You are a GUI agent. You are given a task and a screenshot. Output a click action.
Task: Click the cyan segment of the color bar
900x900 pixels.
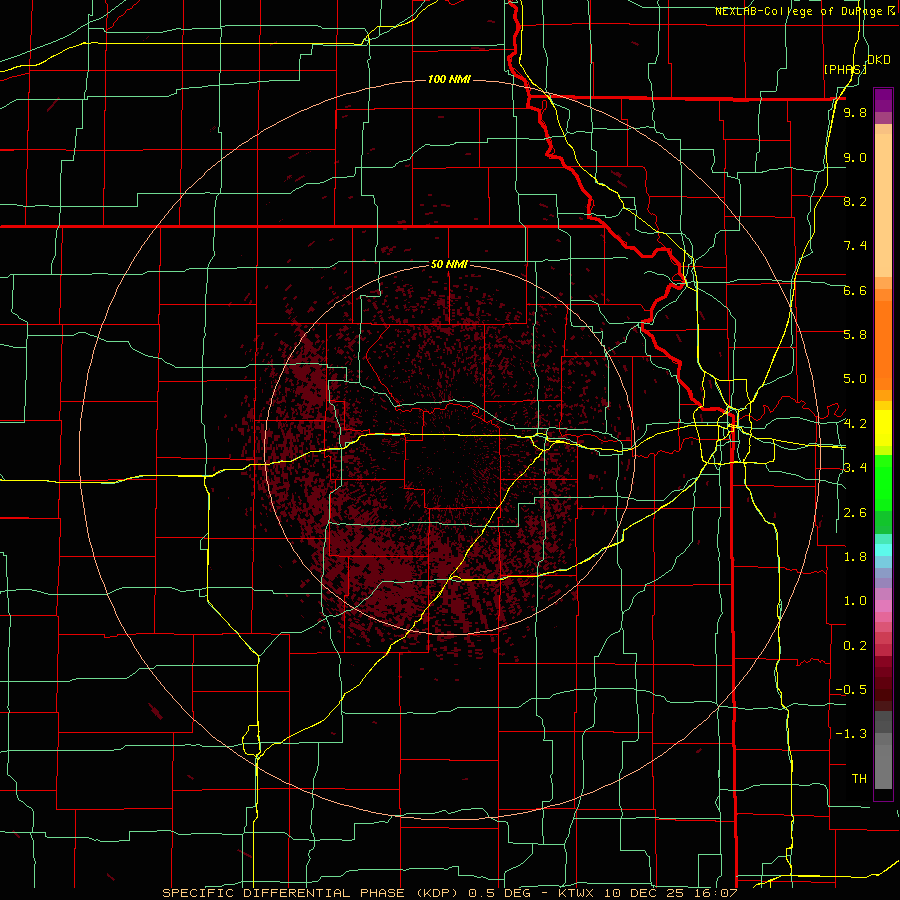click(883, 550)
